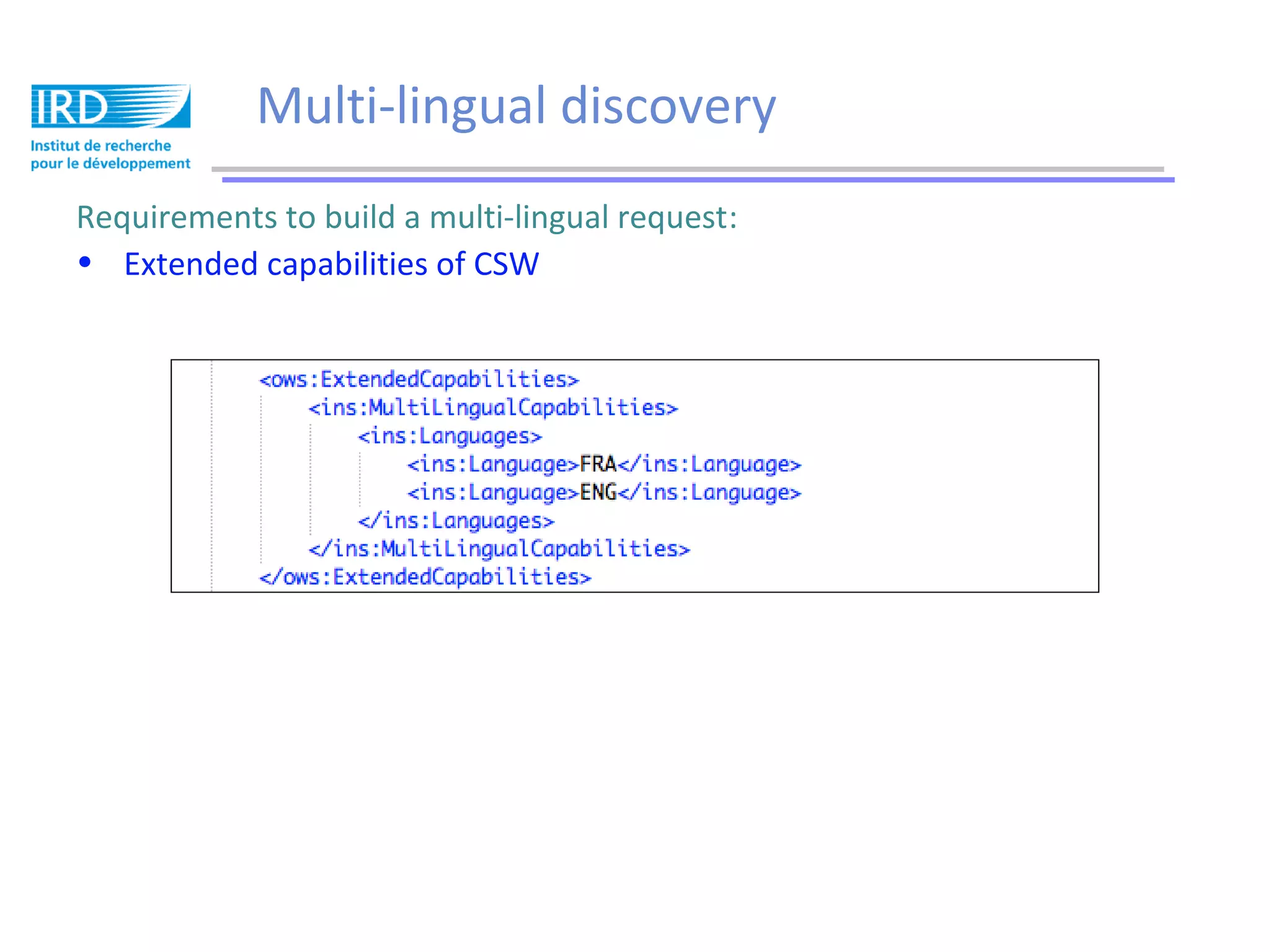
Task: Click the '<ins:MultiLingualCapabilities>' opening tag
Action: 494,408
